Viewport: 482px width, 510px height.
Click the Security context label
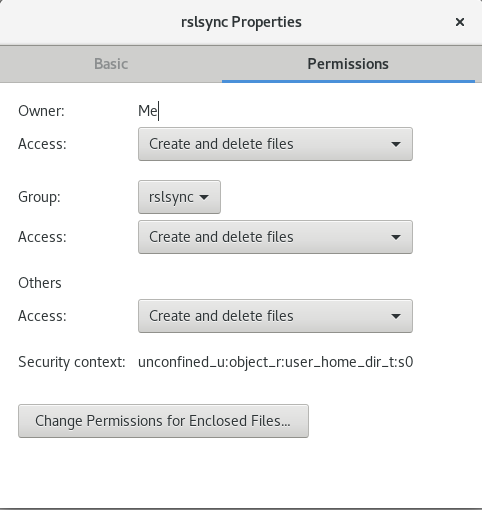pyautogui.click(x=72, y=362)
